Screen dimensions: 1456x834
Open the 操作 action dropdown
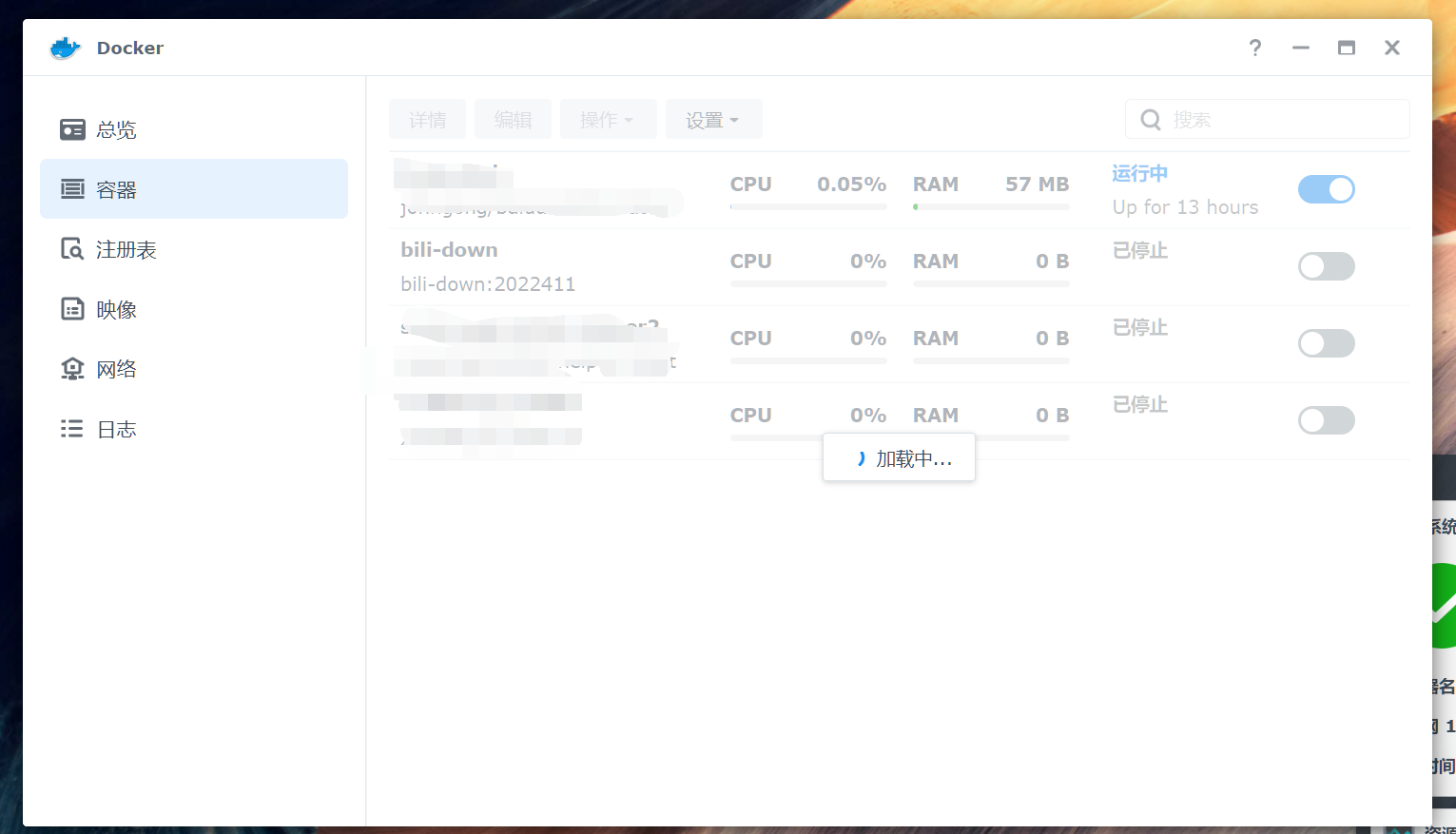click(609, 120)
